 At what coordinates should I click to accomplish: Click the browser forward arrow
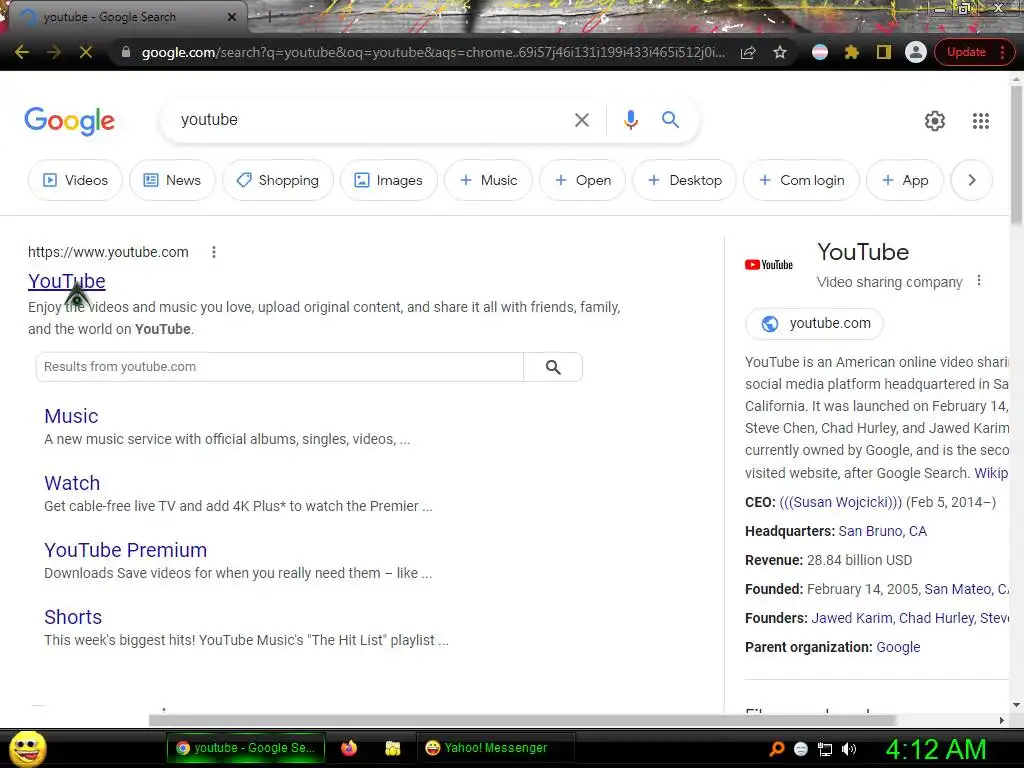pyautogui.click(x=54, y=52)
